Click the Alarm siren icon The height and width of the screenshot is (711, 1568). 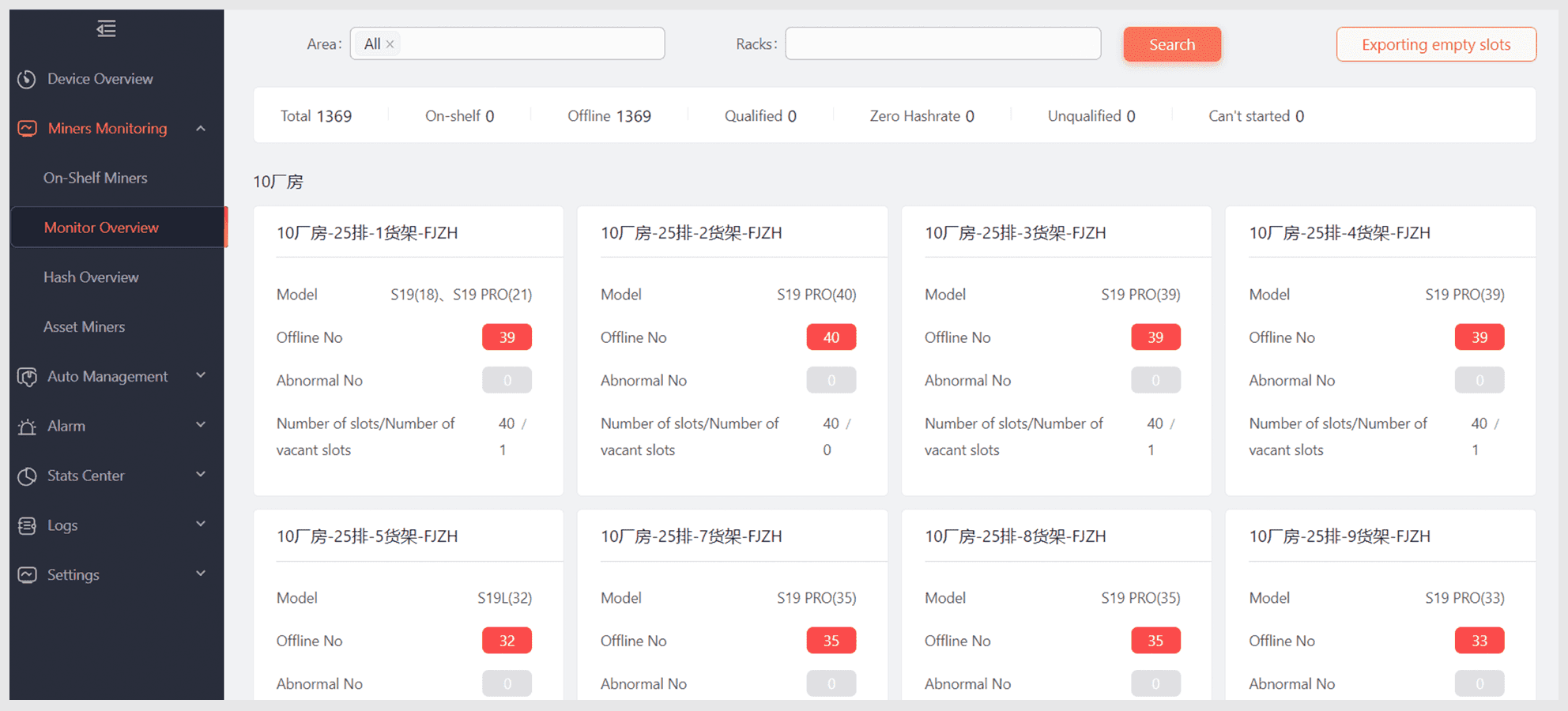coord(27,427)
